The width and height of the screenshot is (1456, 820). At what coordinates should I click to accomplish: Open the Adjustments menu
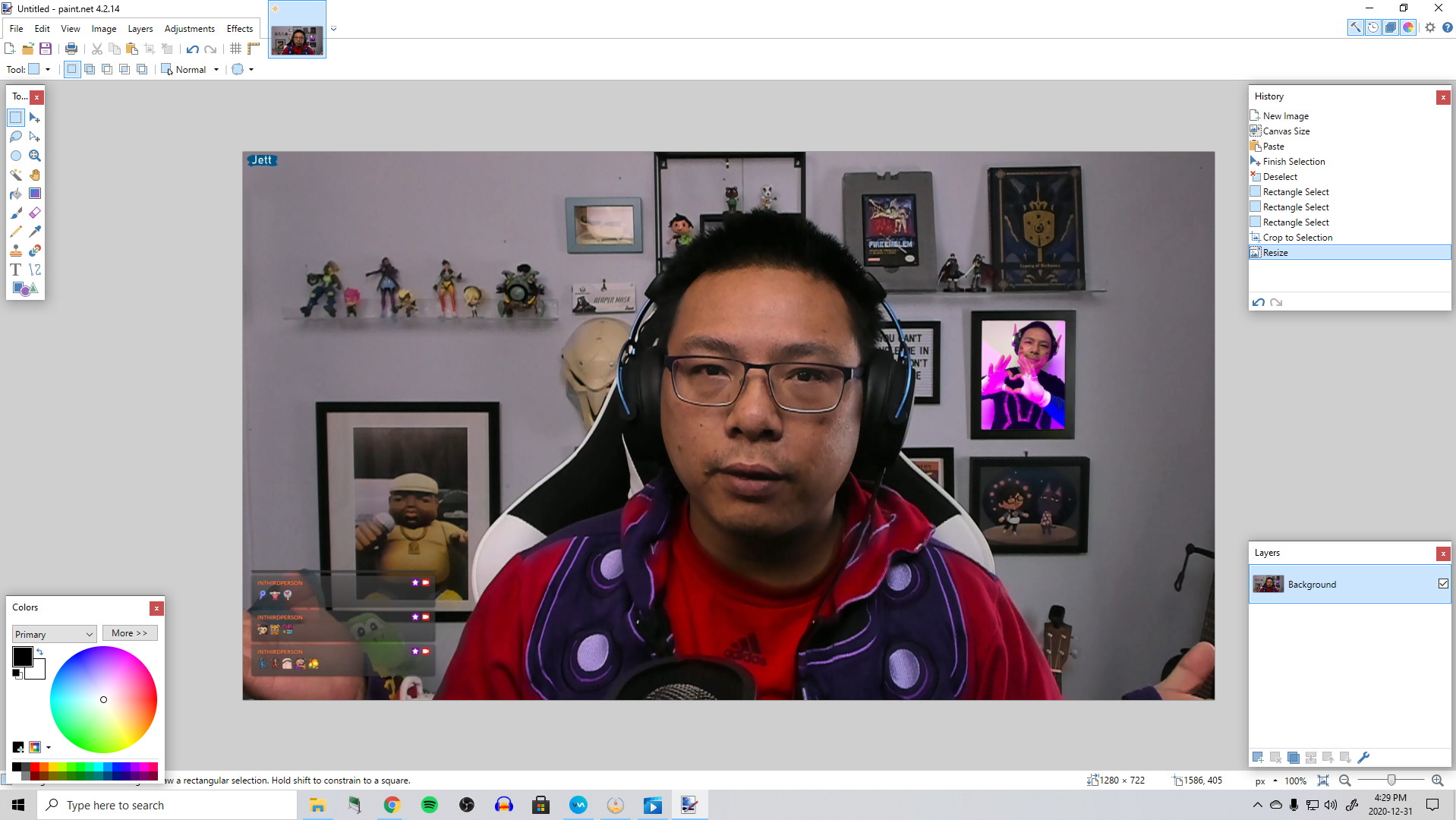[189, 29]
